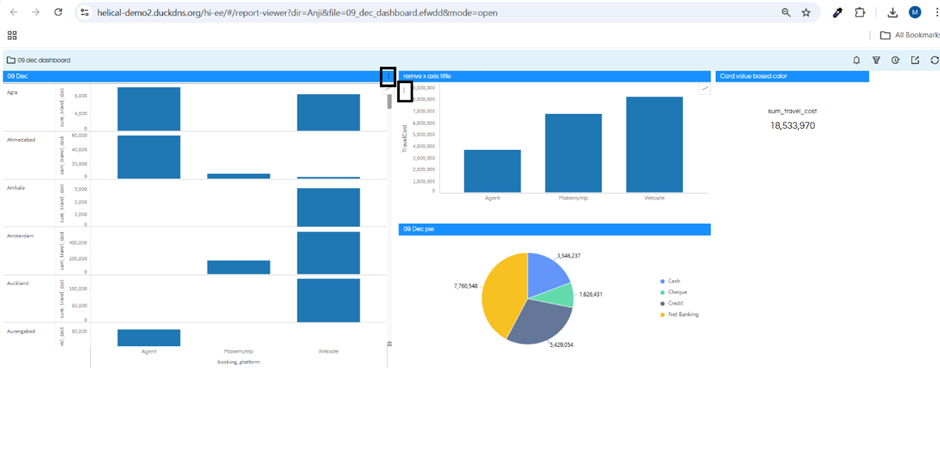This screenshot has height=473, width=940.
Task: Click the chart-type icon on bar chart panel
Action: [x=704, y=89]
